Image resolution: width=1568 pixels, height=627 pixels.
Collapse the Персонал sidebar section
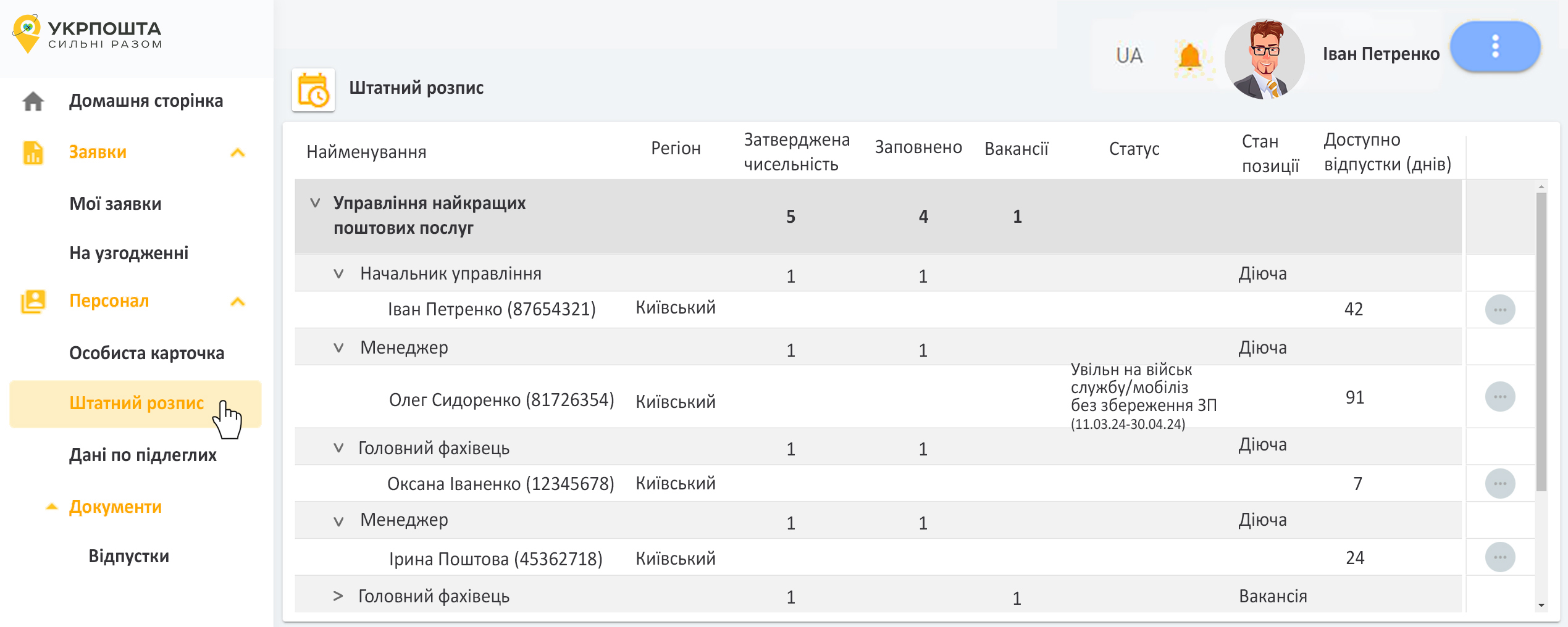238,302
